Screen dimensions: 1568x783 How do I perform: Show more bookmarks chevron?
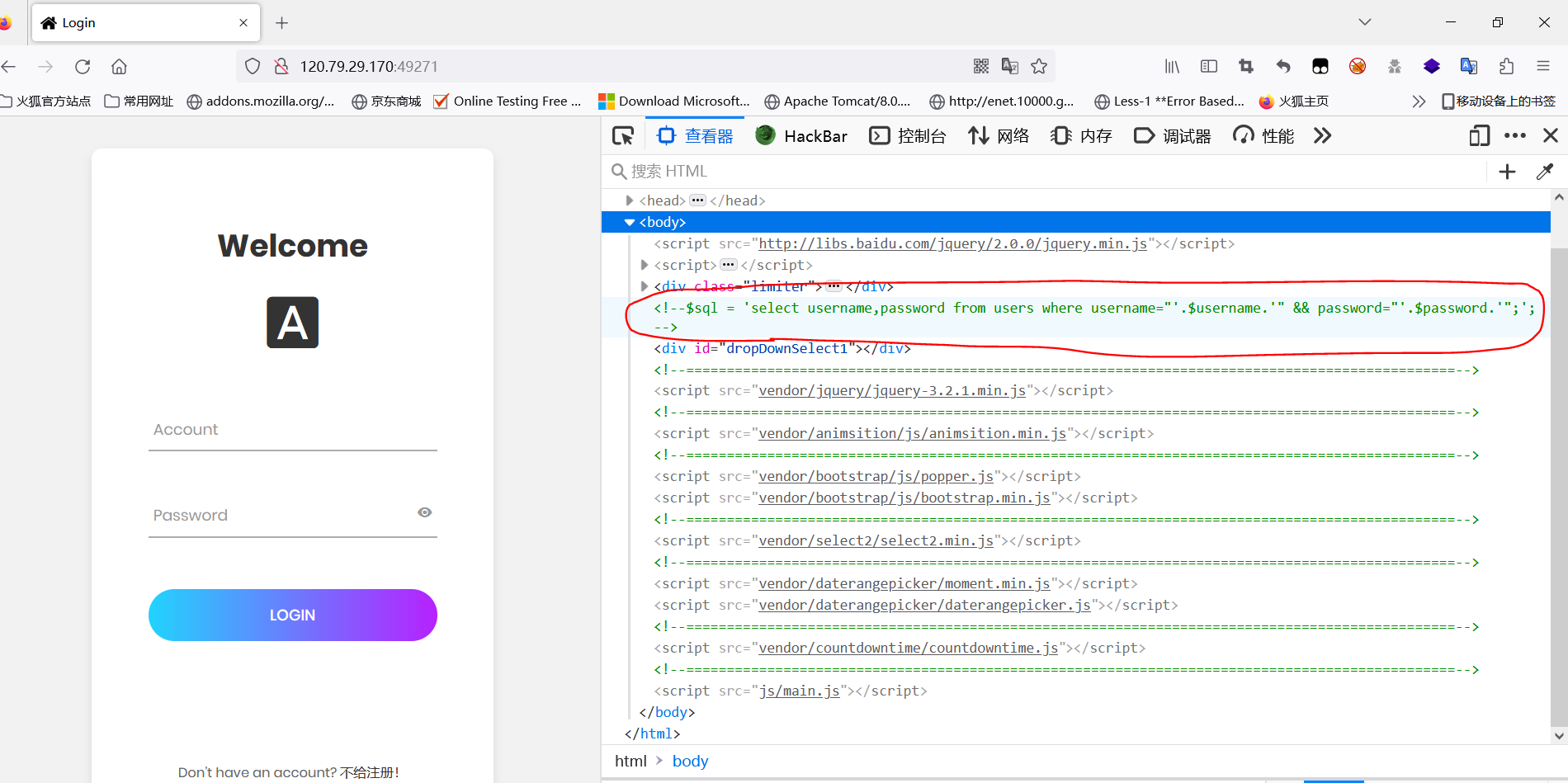(x=1419, y=101)
